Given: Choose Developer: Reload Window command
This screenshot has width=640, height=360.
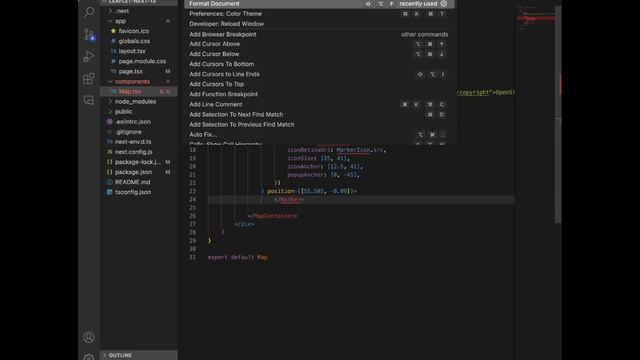Looking at the screenshot, I should tap(319, 24).
